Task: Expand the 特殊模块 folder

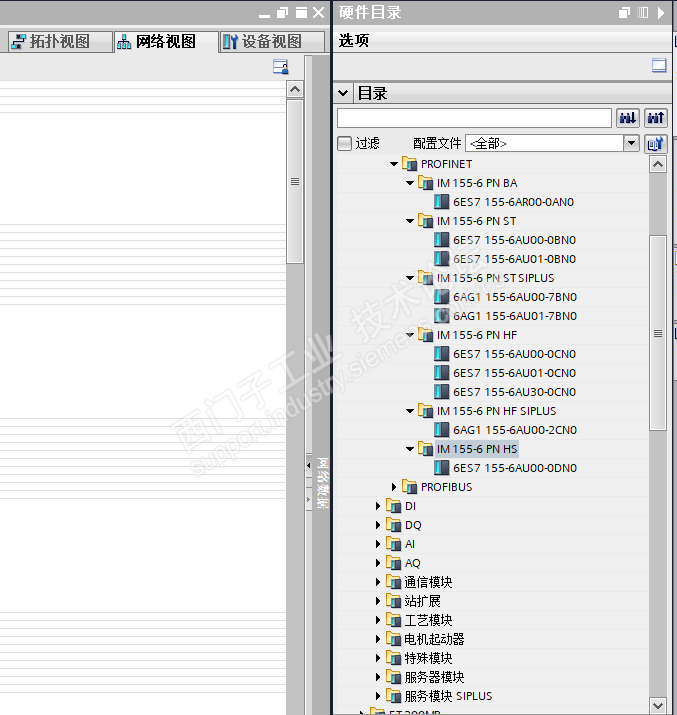Action: click(x=378, y=658)
